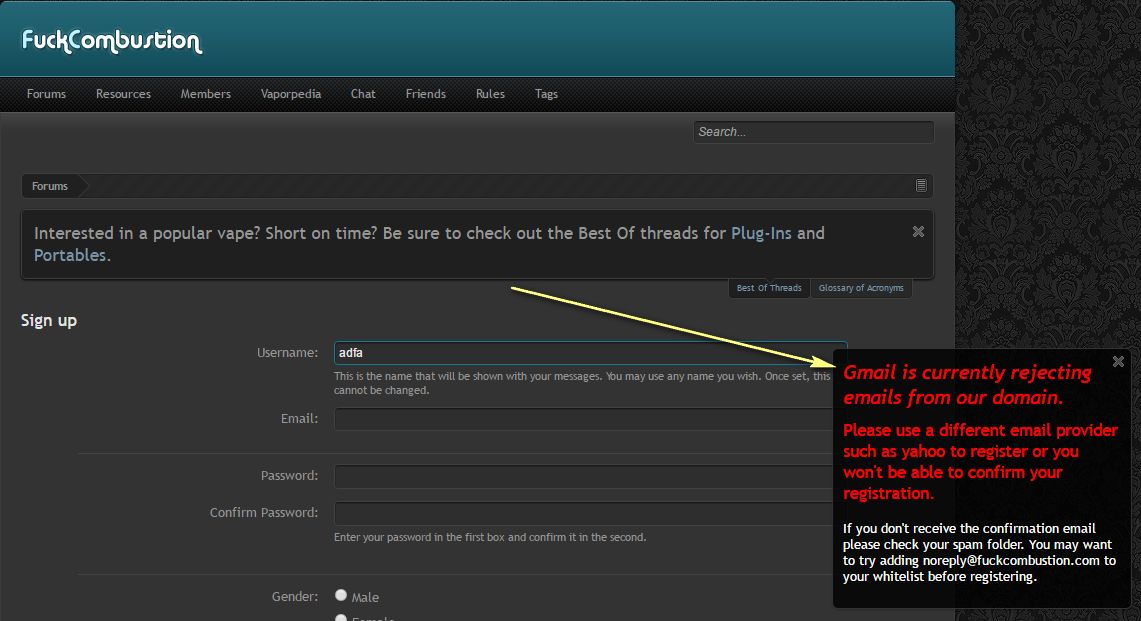Image resolution: width=1141 pixels, height=621 pixels.
Task: Open the Best Of Threads button
Action: click(769, 288)
